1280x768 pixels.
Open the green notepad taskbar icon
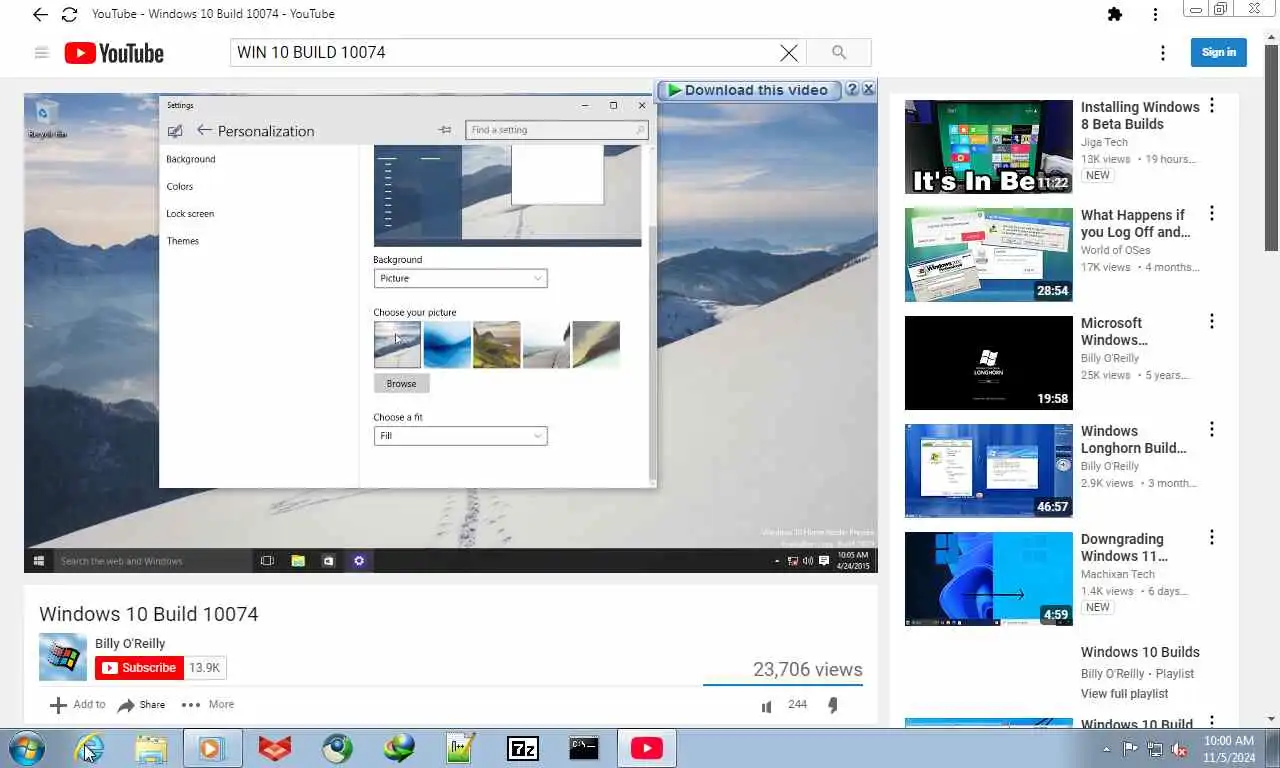click(x=460, y=748)
